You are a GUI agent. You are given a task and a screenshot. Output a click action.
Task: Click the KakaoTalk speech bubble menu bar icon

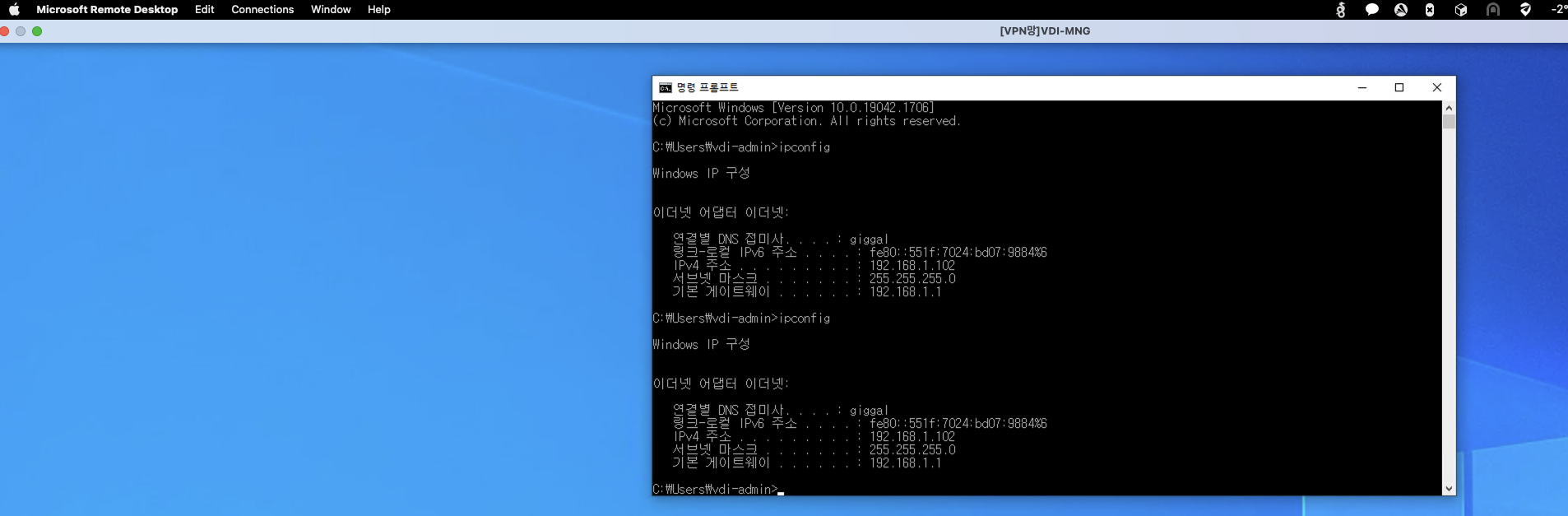[1371, 10]
